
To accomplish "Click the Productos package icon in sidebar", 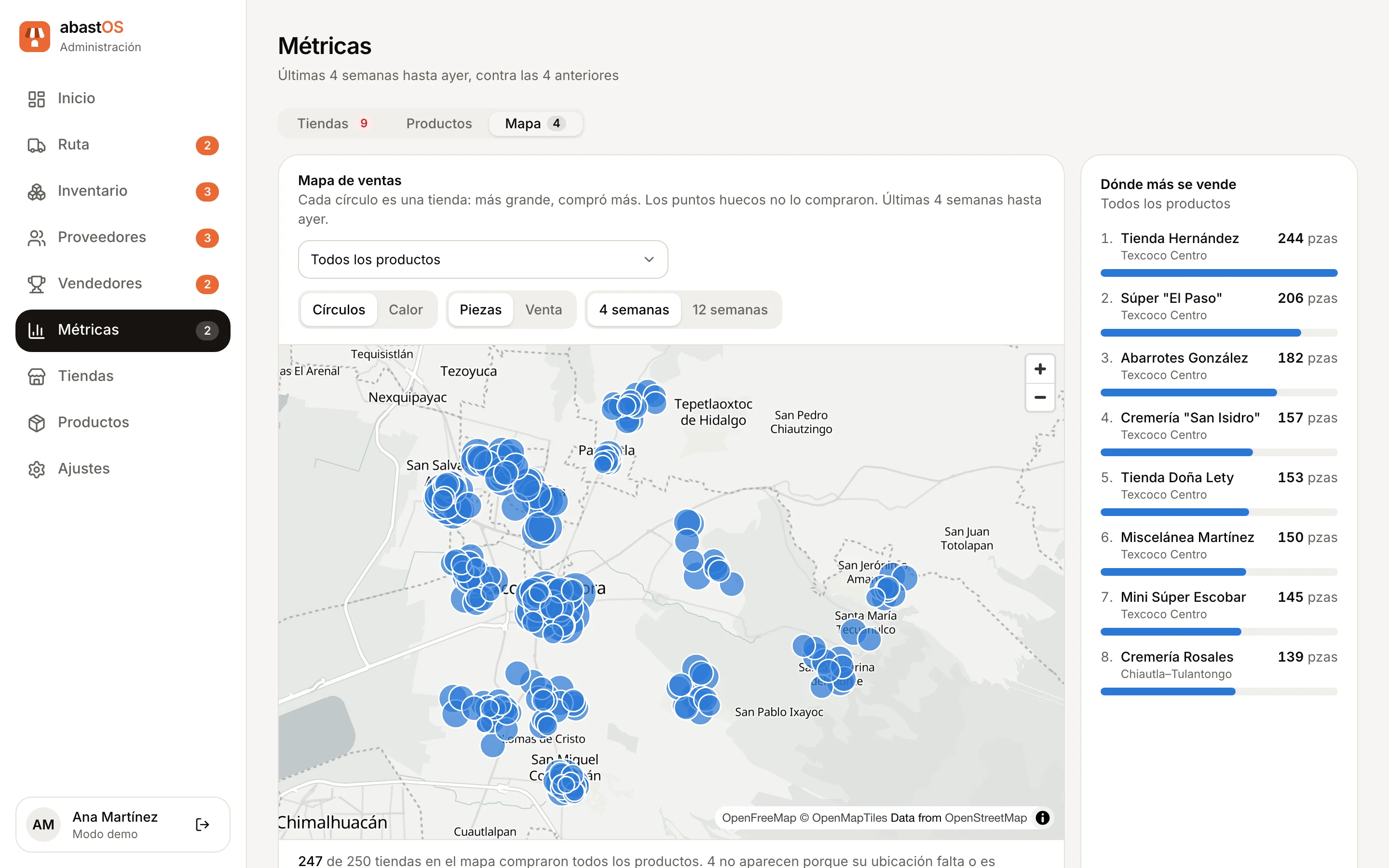I will click(36, 423).
